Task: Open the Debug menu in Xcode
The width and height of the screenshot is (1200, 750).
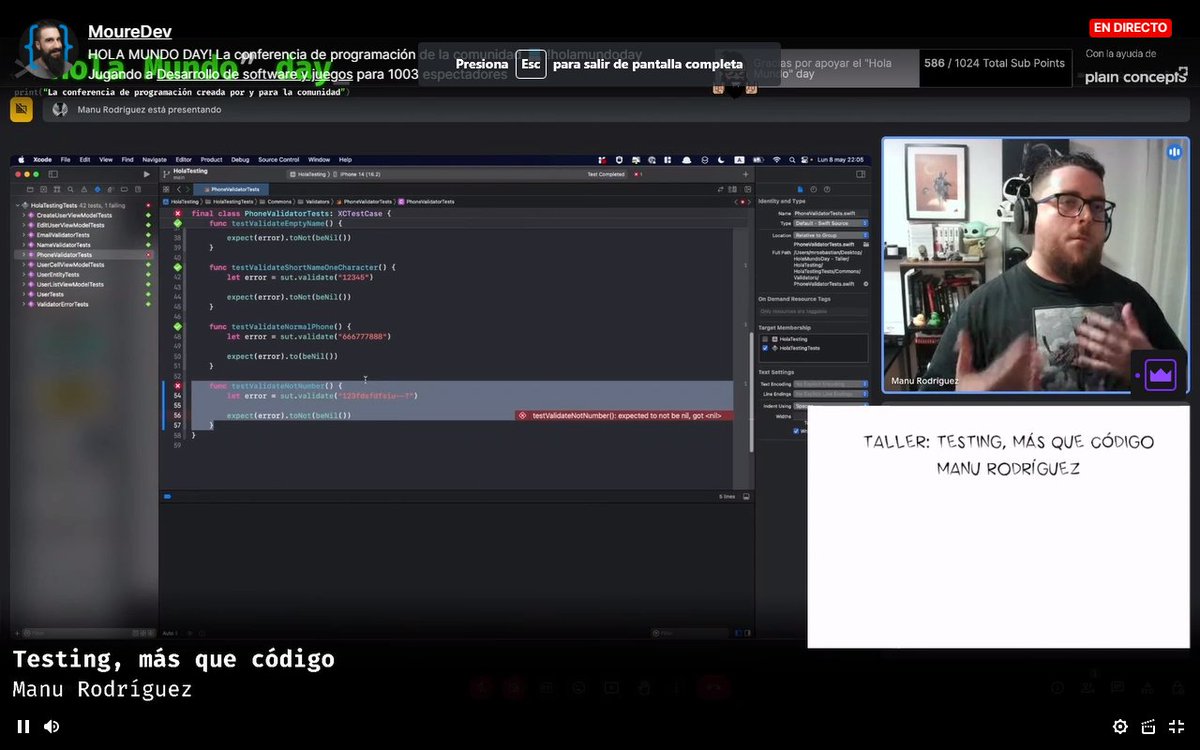Action: click(x=240, y=159)
